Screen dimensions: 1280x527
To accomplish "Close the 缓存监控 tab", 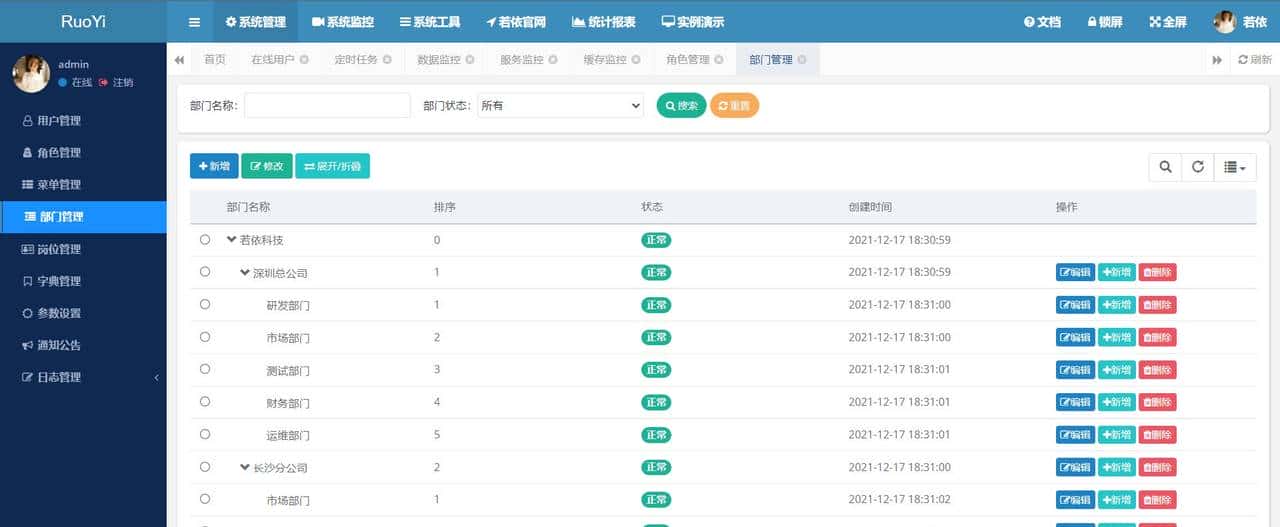I will click(636, 60).
